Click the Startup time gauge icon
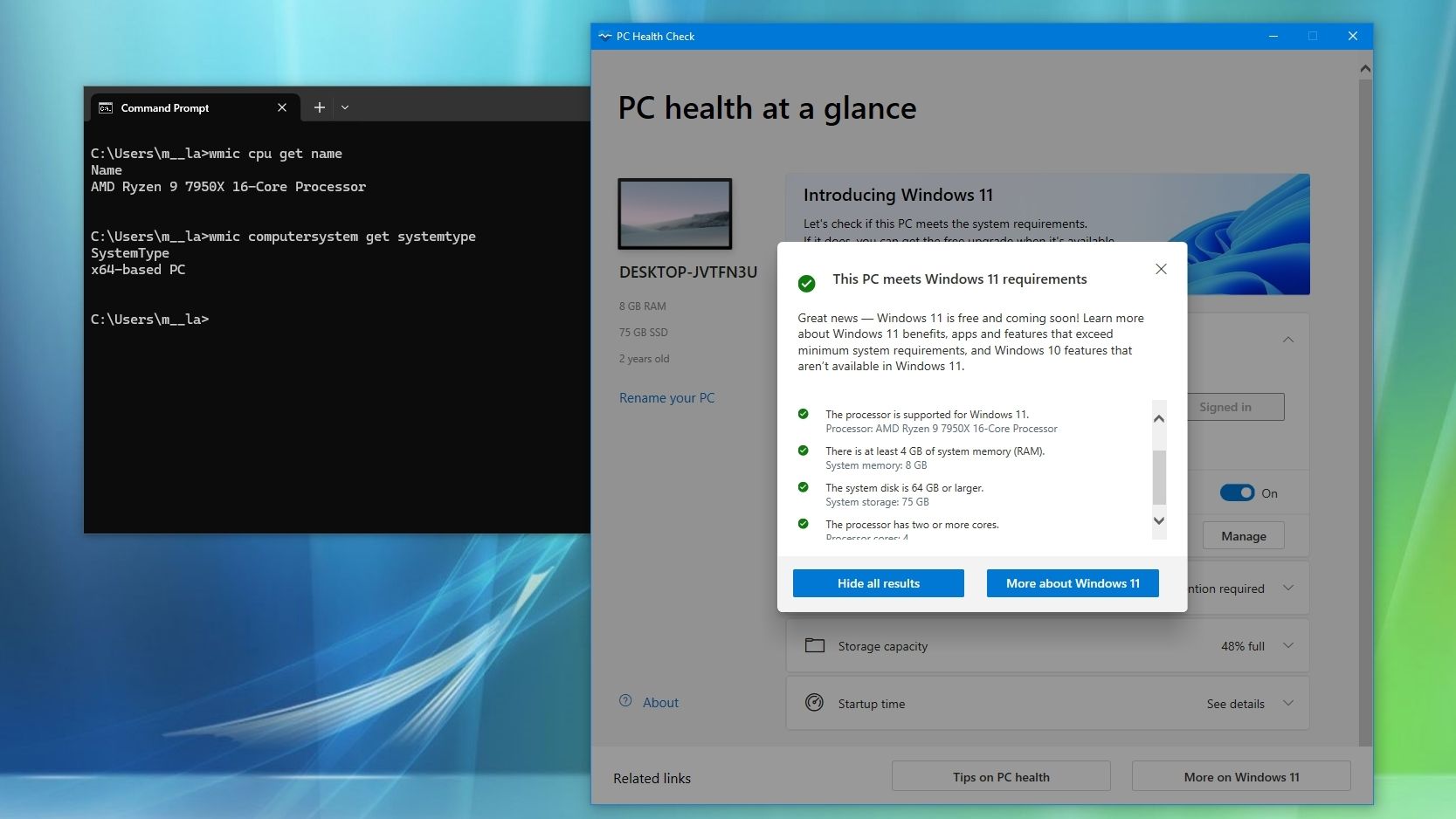Viewport: 1456px width, 819px height. point(815,703)
